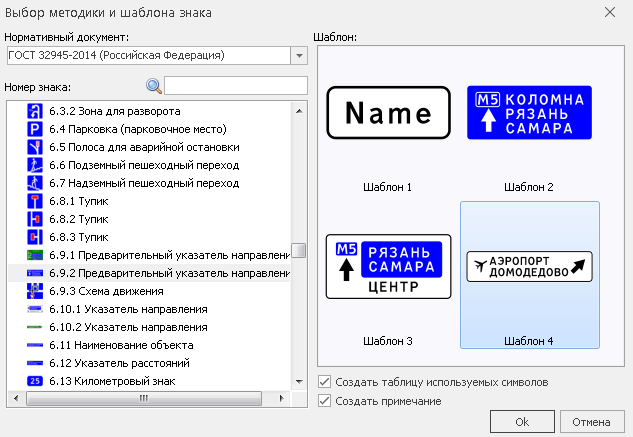Click the U-turn zone sign icon 6.3.2
This screenshot has width=633, height=437.
(34, 110)
